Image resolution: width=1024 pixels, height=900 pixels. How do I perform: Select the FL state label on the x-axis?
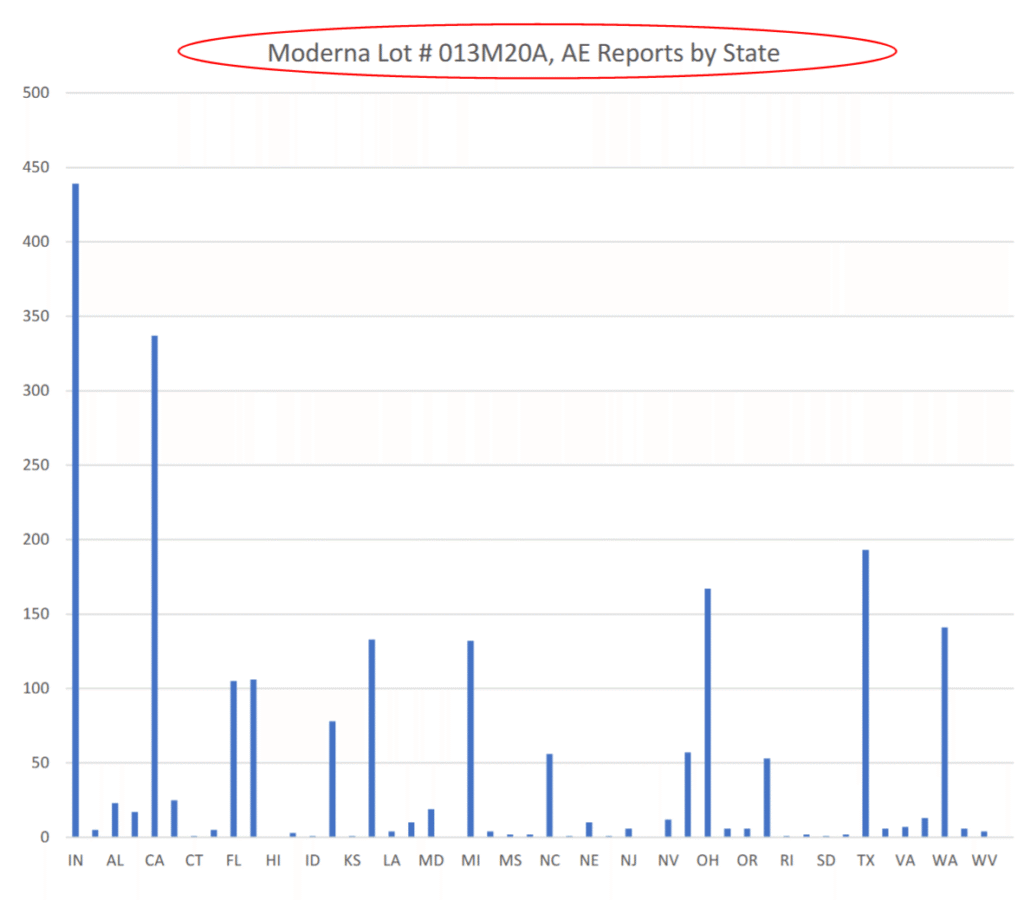(x=234, y=861)
